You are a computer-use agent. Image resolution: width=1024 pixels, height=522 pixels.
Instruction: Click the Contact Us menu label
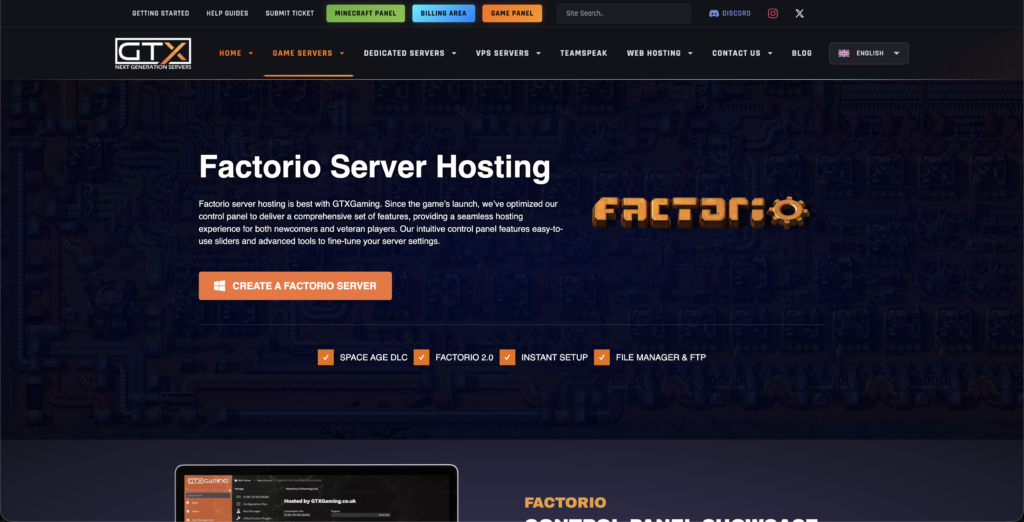736,54
